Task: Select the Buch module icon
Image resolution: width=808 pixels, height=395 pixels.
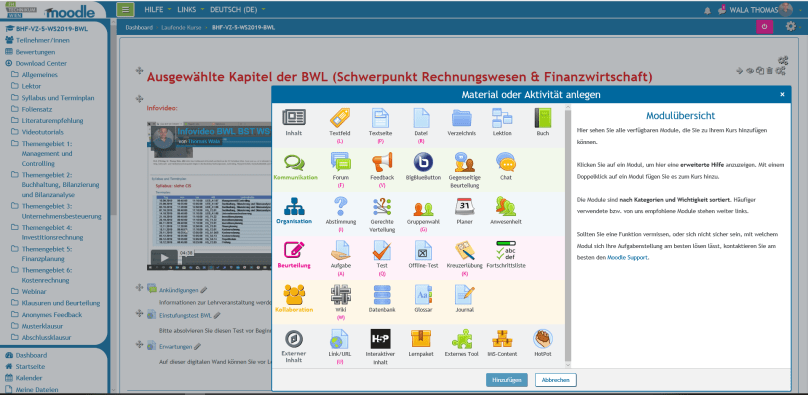Action: [543, 118]
